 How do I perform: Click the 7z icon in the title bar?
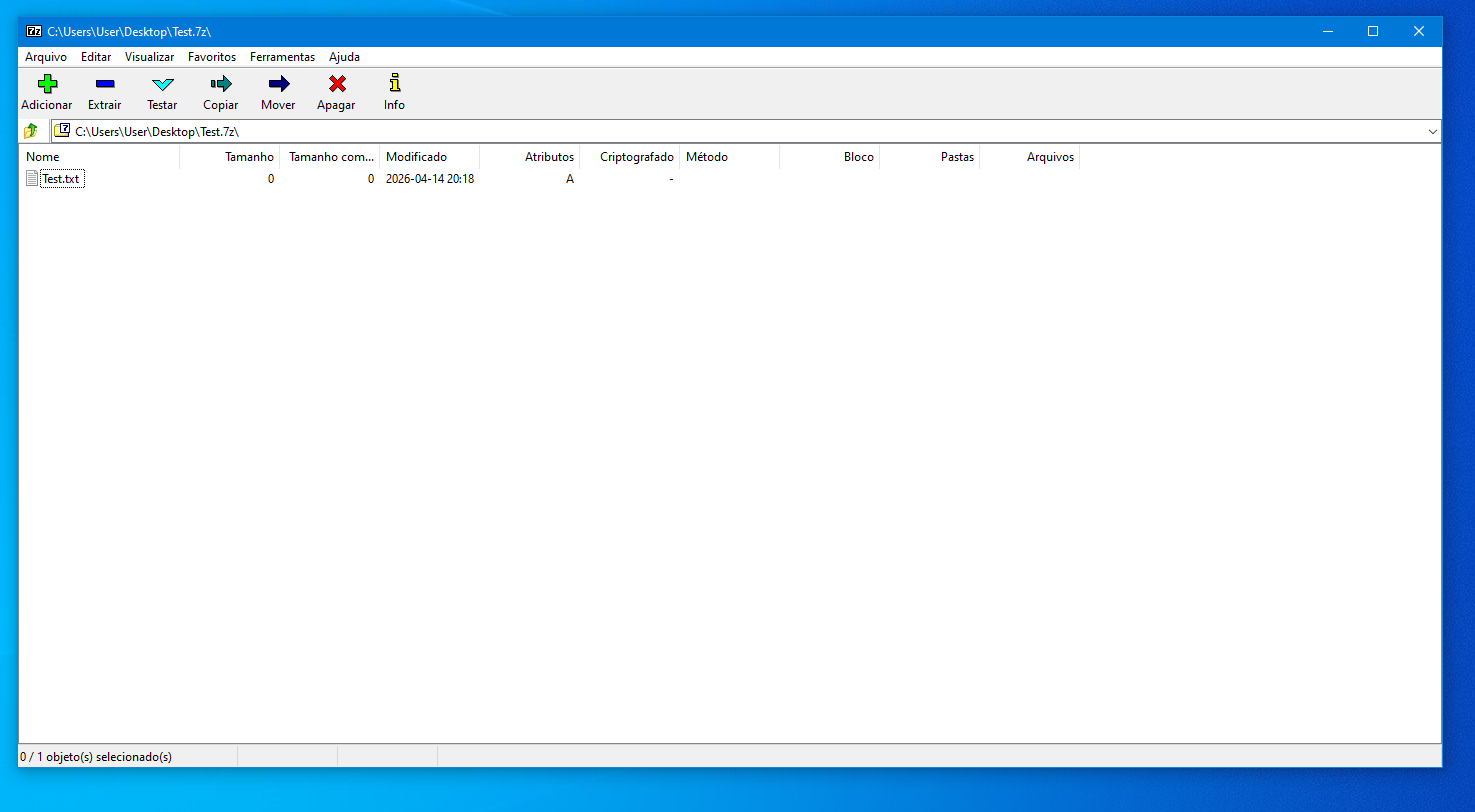coord(34,31)
